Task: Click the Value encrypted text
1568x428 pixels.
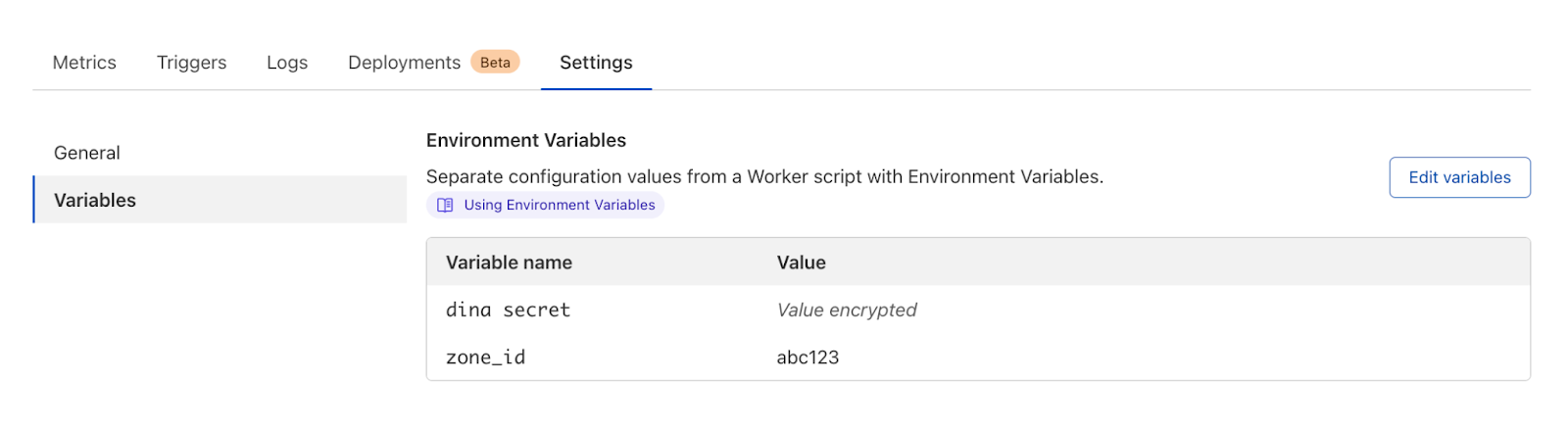Action: [847, 309]
